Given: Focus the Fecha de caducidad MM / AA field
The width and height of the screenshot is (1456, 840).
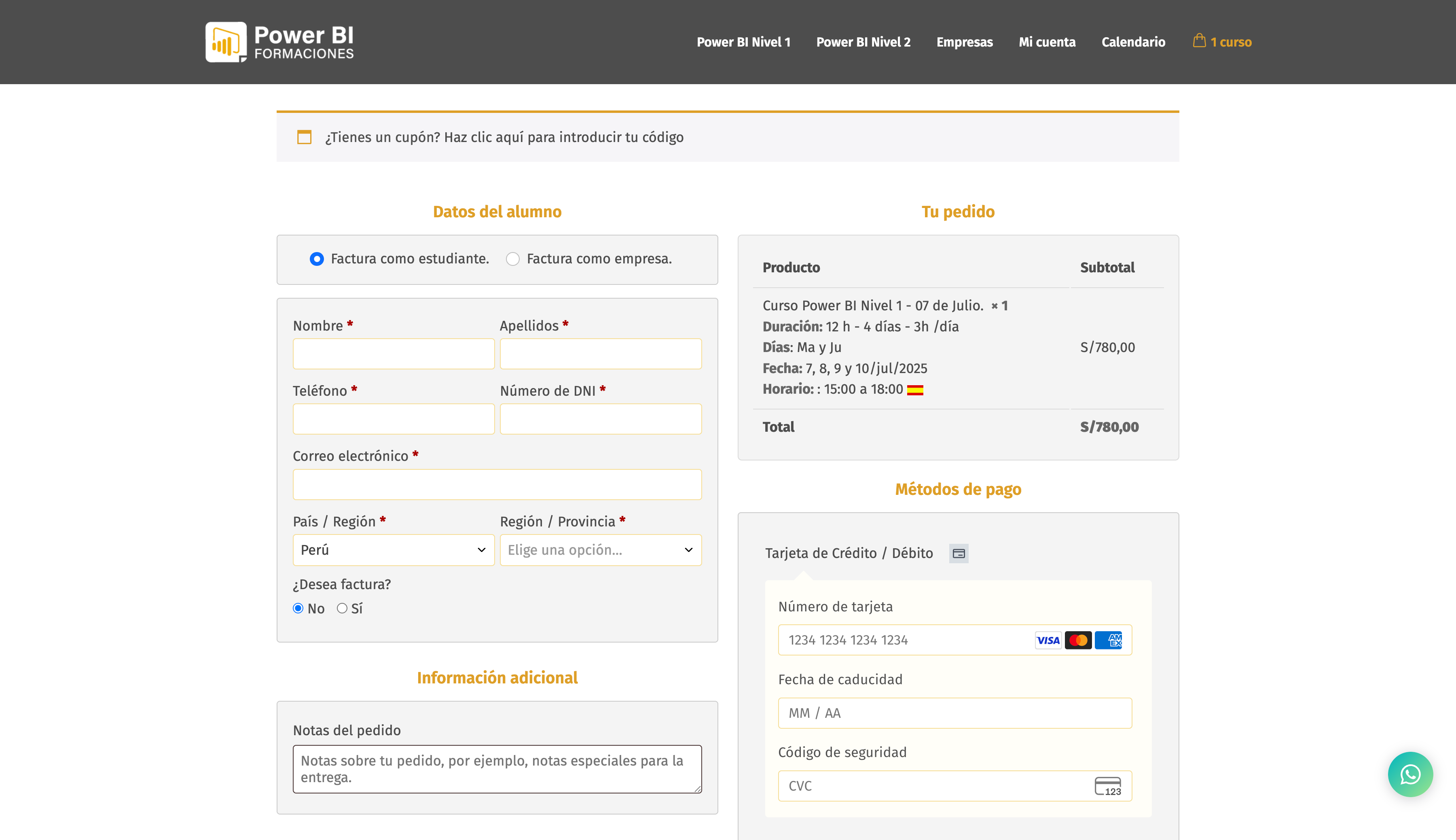Looking at the screenshot, I should point(954,713).
